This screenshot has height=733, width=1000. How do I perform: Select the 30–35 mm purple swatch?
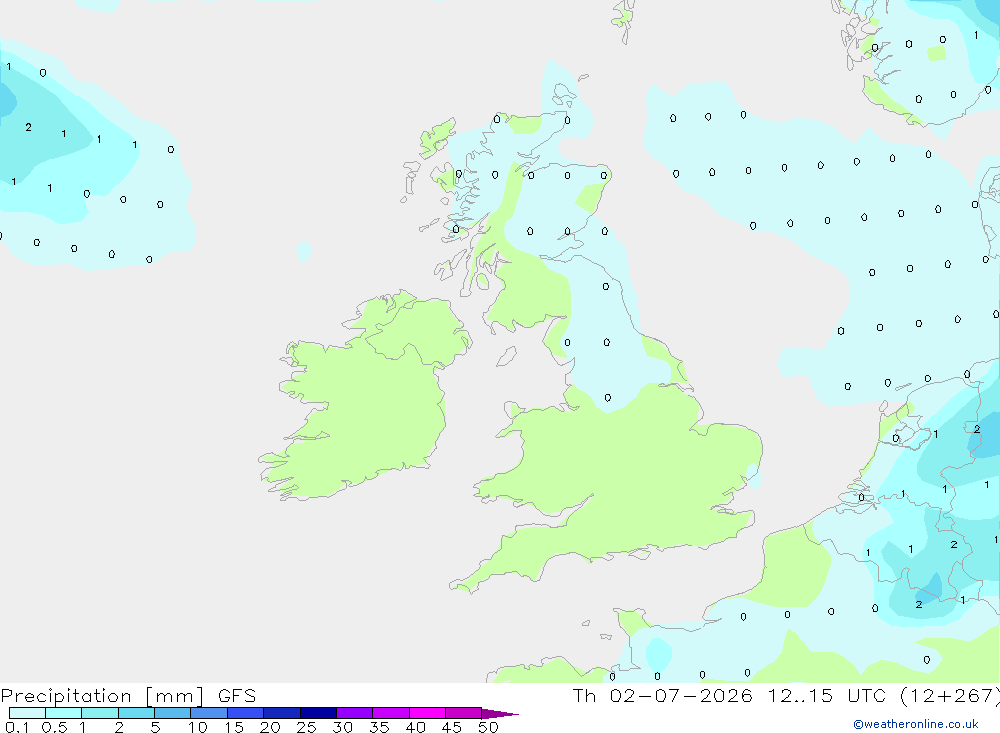[x=354, y=713]
